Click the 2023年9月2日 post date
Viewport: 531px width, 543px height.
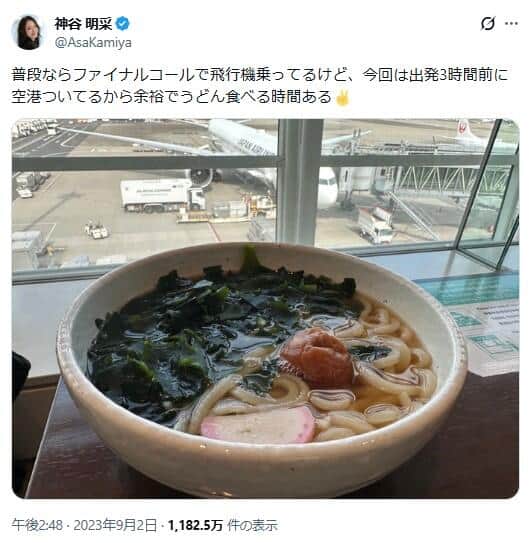pos(115,525)
